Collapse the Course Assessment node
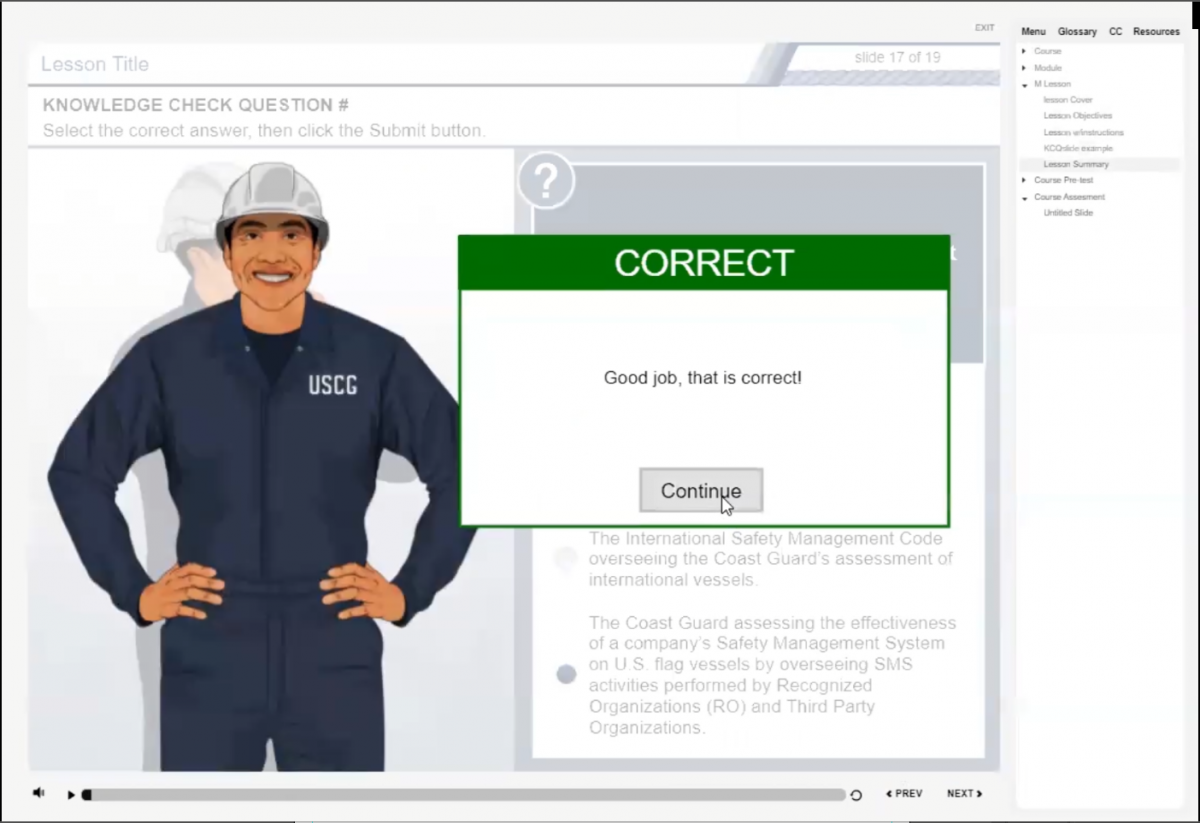The image size is (1200, 823). tap(1024, 198)
